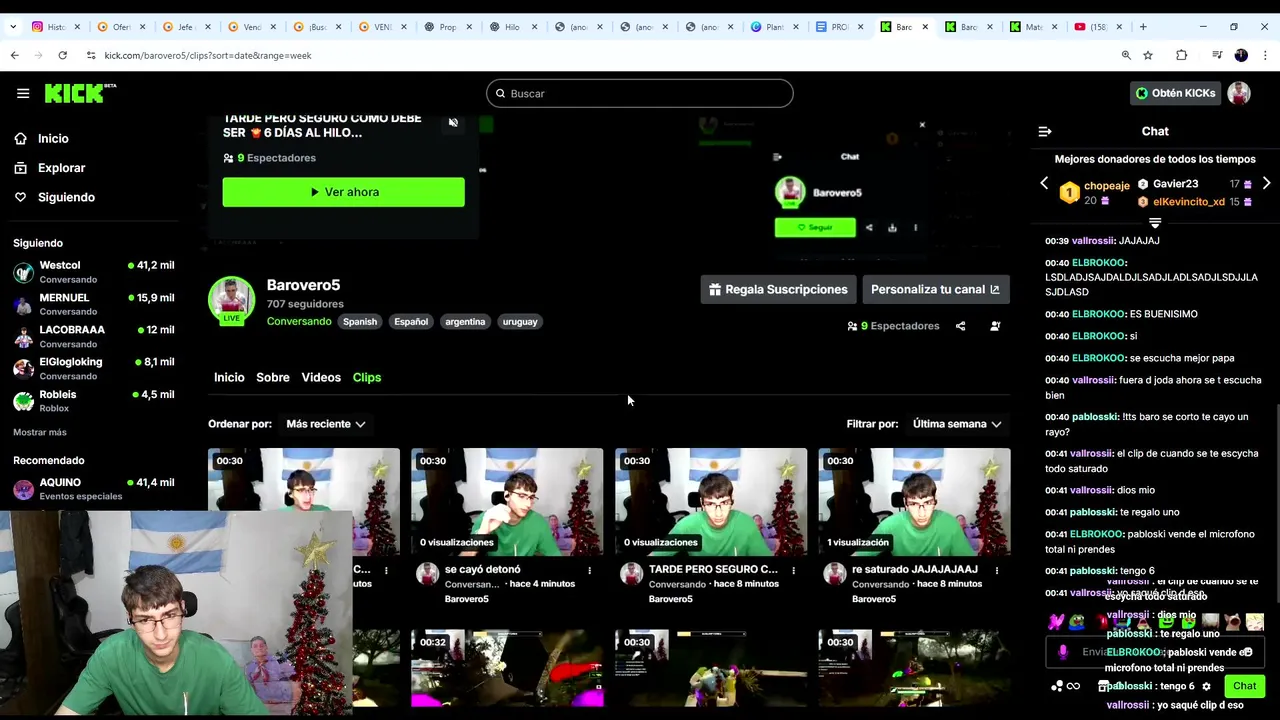Open options menu for 'se cayó detonó' clip
The height and width of the screenshot is (720, 1280).
coord(589,570)
